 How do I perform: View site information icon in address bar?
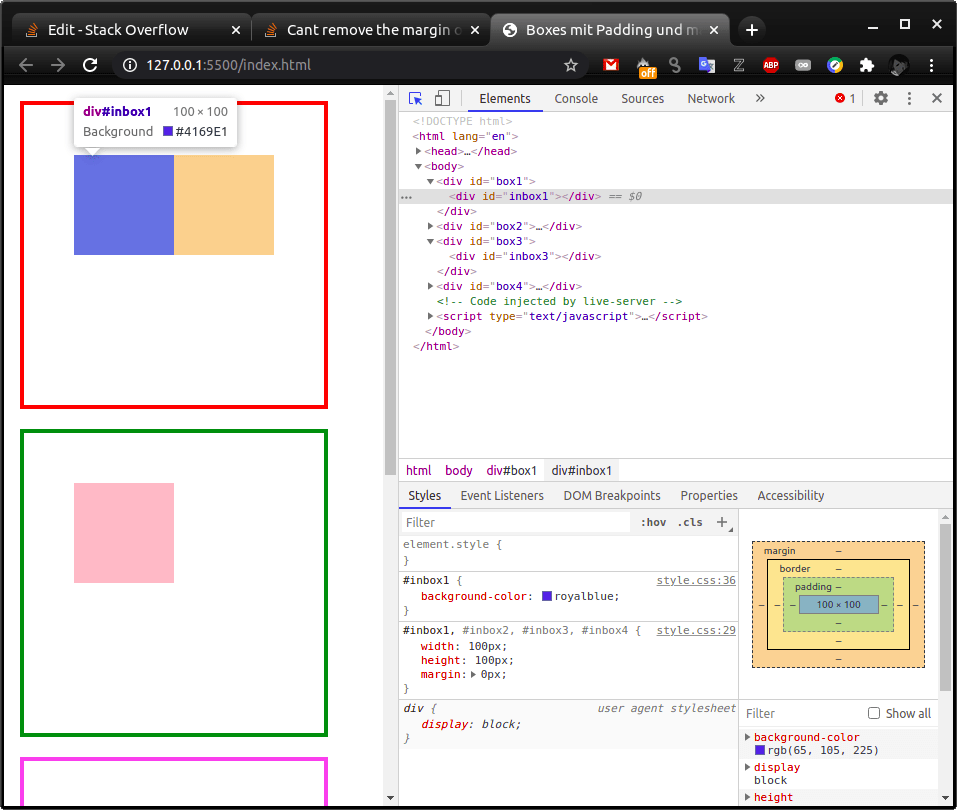click(x=129, y=65)
